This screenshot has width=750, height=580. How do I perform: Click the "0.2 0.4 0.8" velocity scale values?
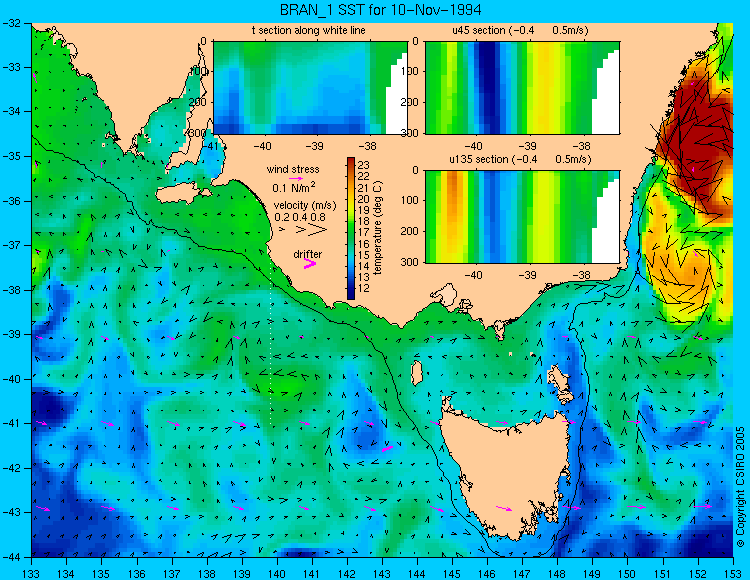point(300,217)
